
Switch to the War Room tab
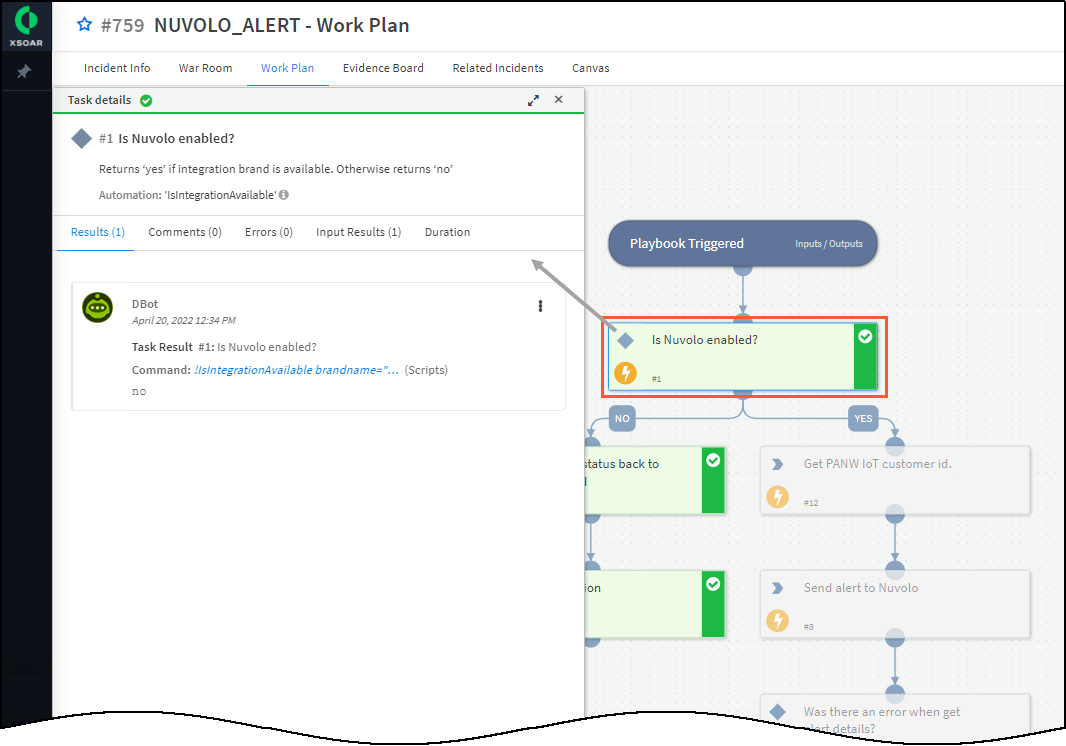pyautogui.click(x=205, y=68)
